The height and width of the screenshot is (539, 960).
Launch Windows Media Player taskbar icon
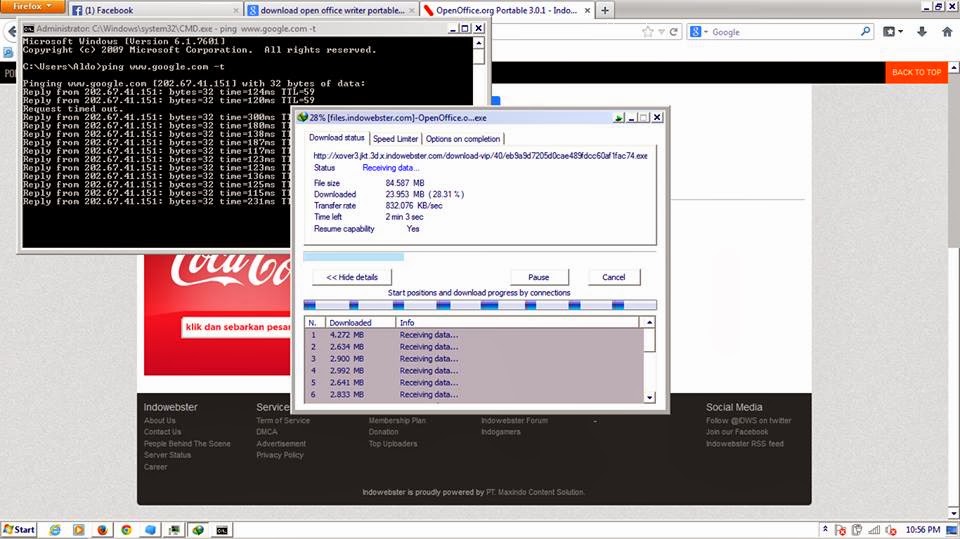click(78, 530)
